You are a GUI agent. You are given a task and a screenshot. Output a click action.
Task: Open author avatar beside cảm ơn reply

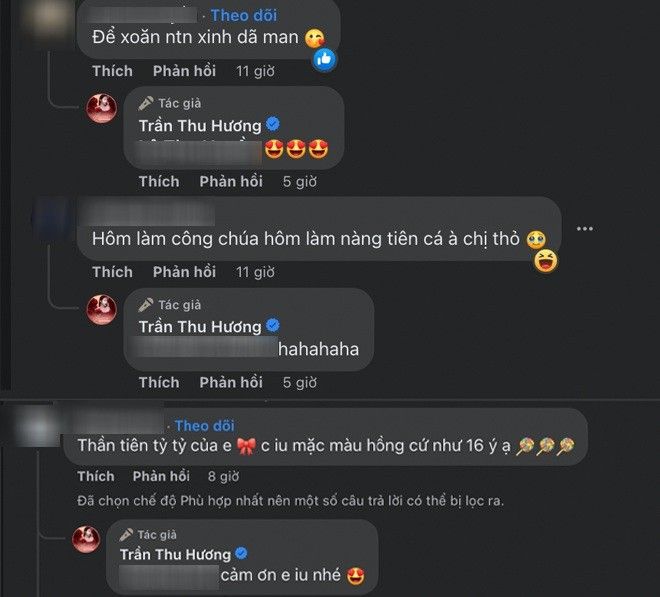[86, 539]
